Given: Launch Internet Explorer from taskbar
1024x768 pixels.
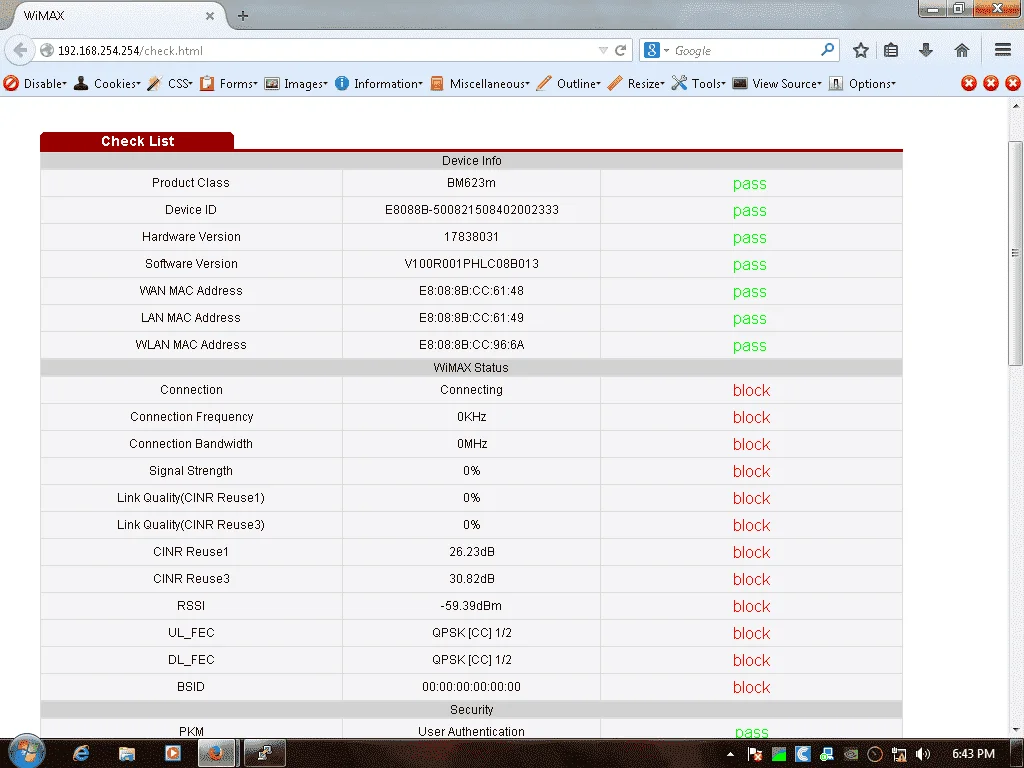Looking at the screenshot, I should 81,754.
